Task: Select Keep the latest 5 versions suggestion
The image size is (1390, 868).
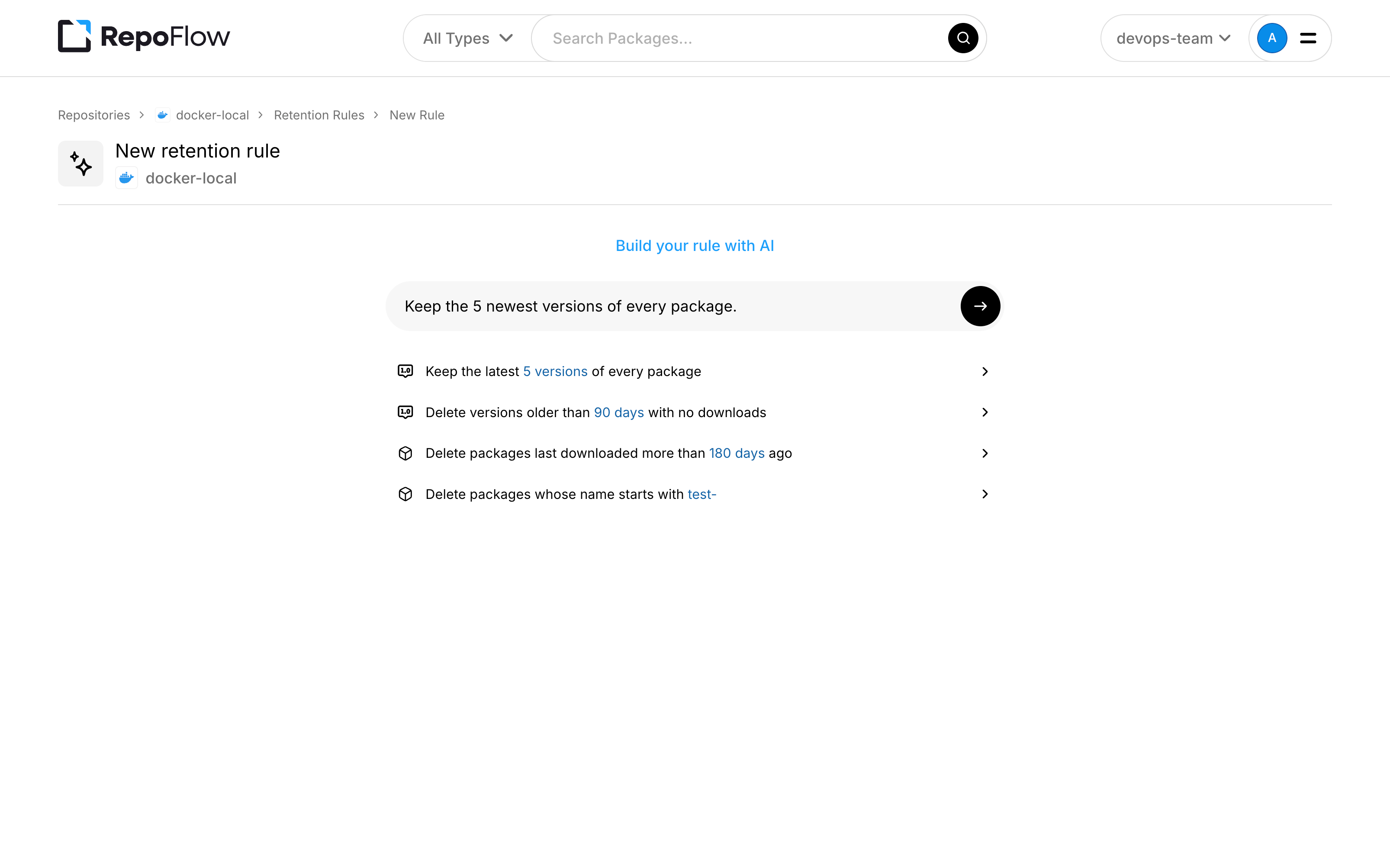Action: (x=694, y=371)
